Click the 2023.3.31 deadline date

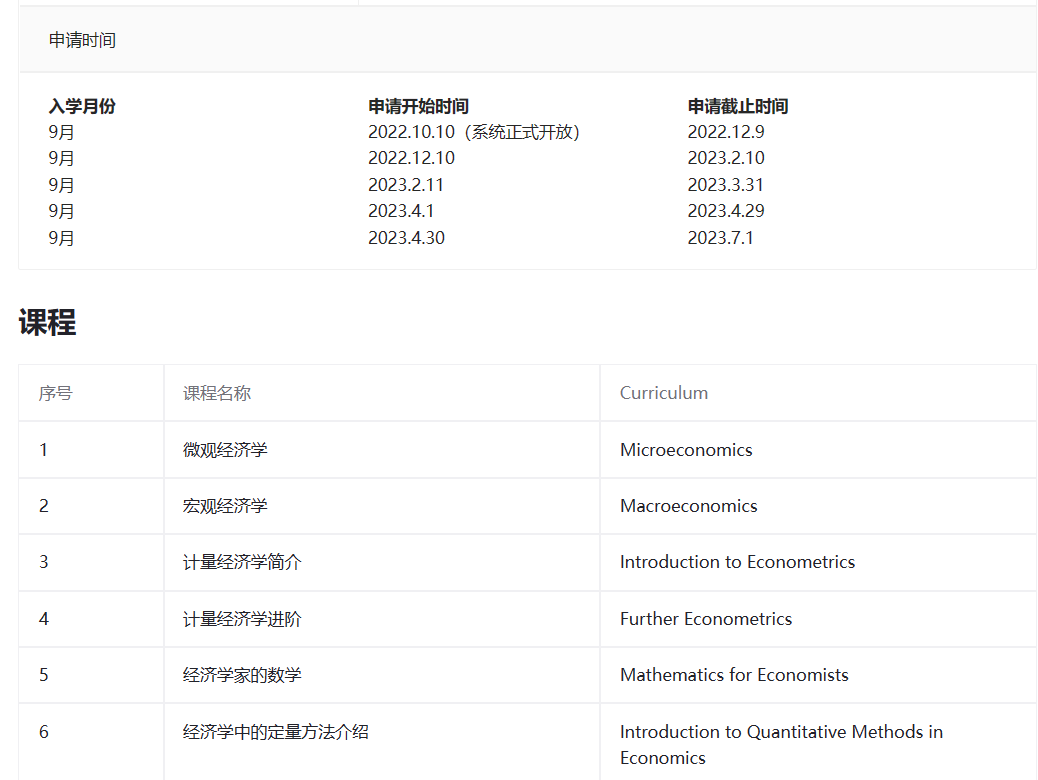(x=725, y=185)
